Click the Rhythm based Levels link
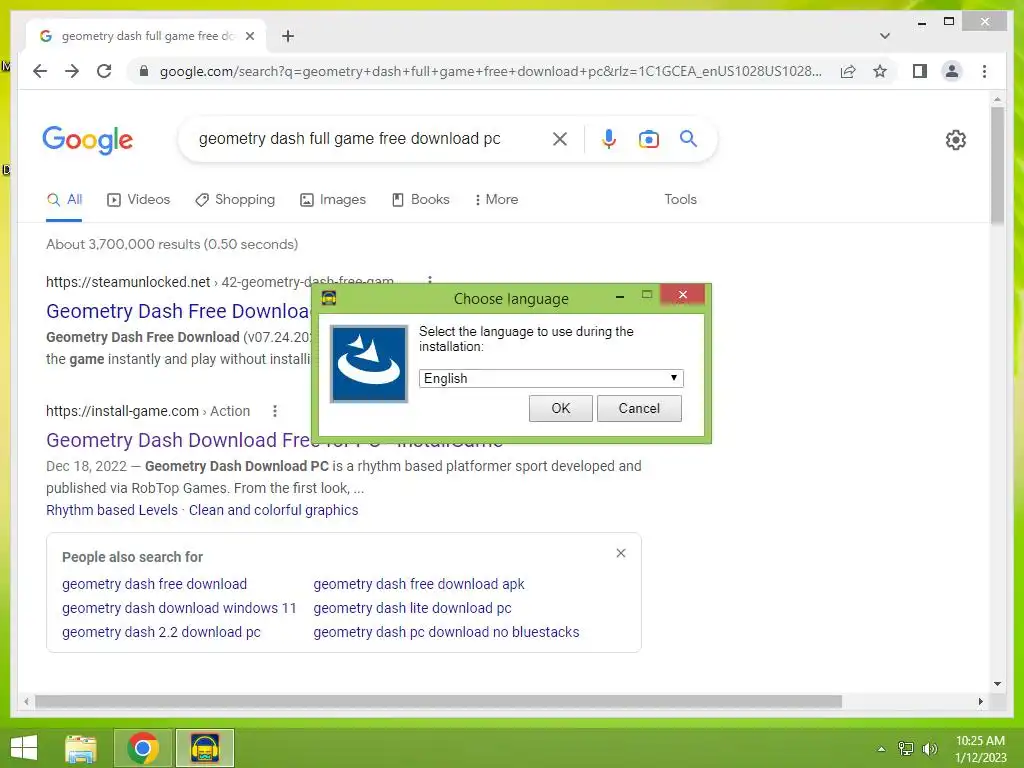This screenshot has height=768, width=1024. pyautogui.click(x=112, y=510)
